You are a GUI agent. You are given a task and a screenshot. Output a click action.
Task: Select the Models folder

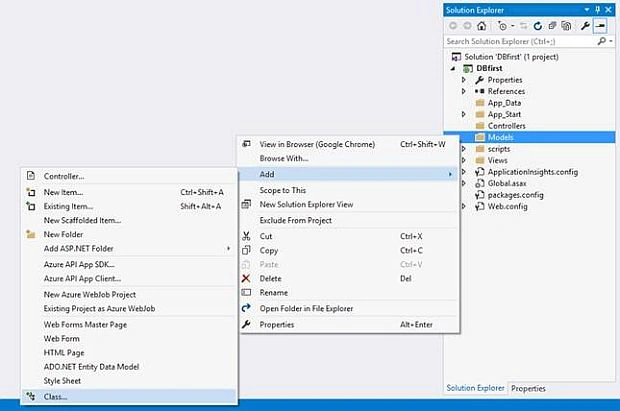[x=501, y=137]
